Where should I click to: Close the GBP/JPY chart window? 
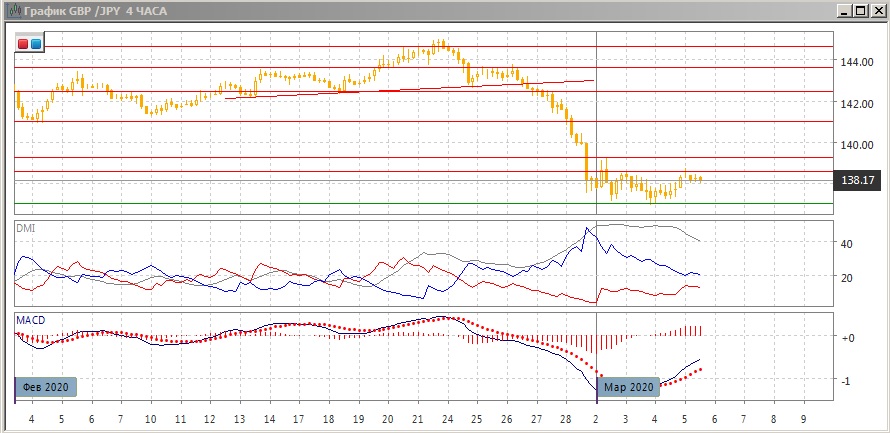click(876, 11)
